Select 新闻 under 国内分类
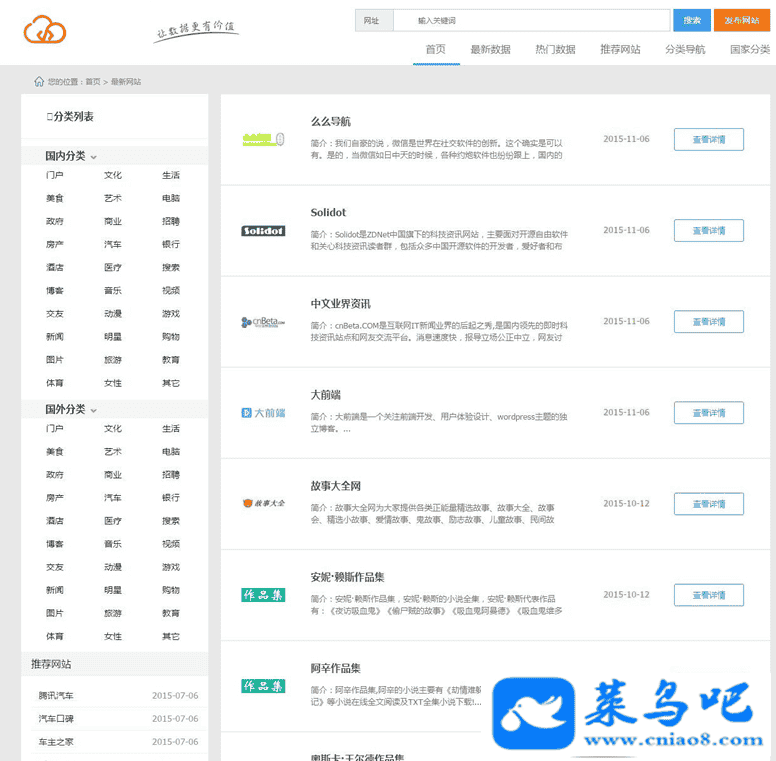The height and width of the screenshot is (761, 776). point(54,337)
